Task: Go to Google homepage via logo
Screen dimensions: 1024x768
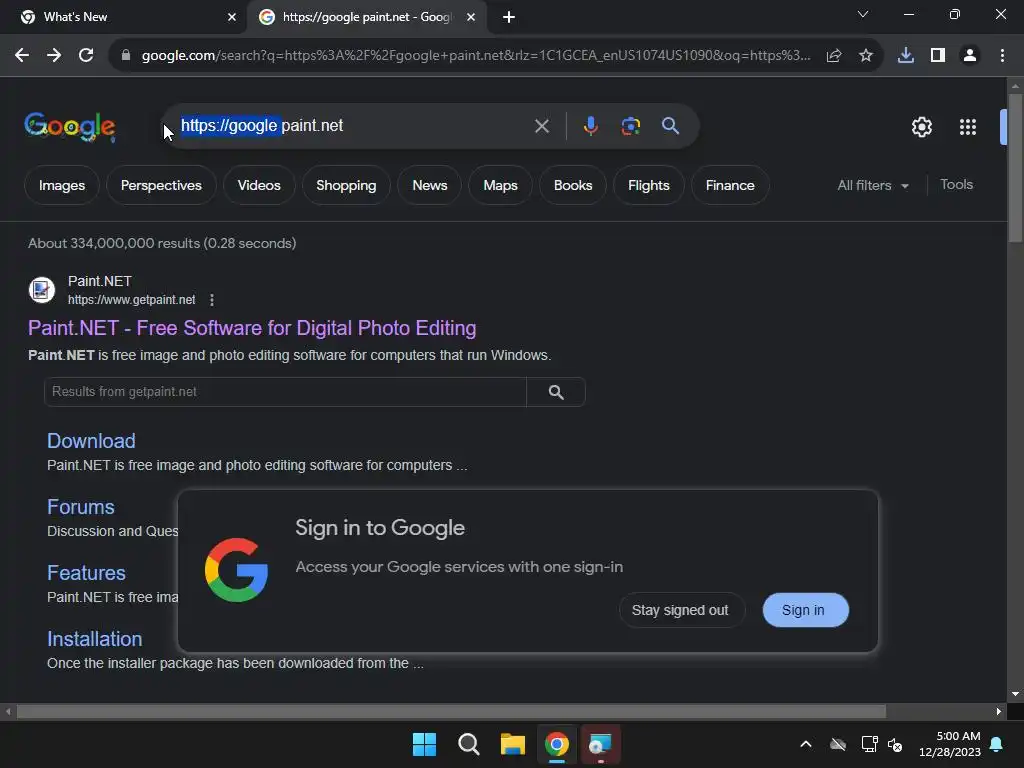Action: (x=70, y=126)
